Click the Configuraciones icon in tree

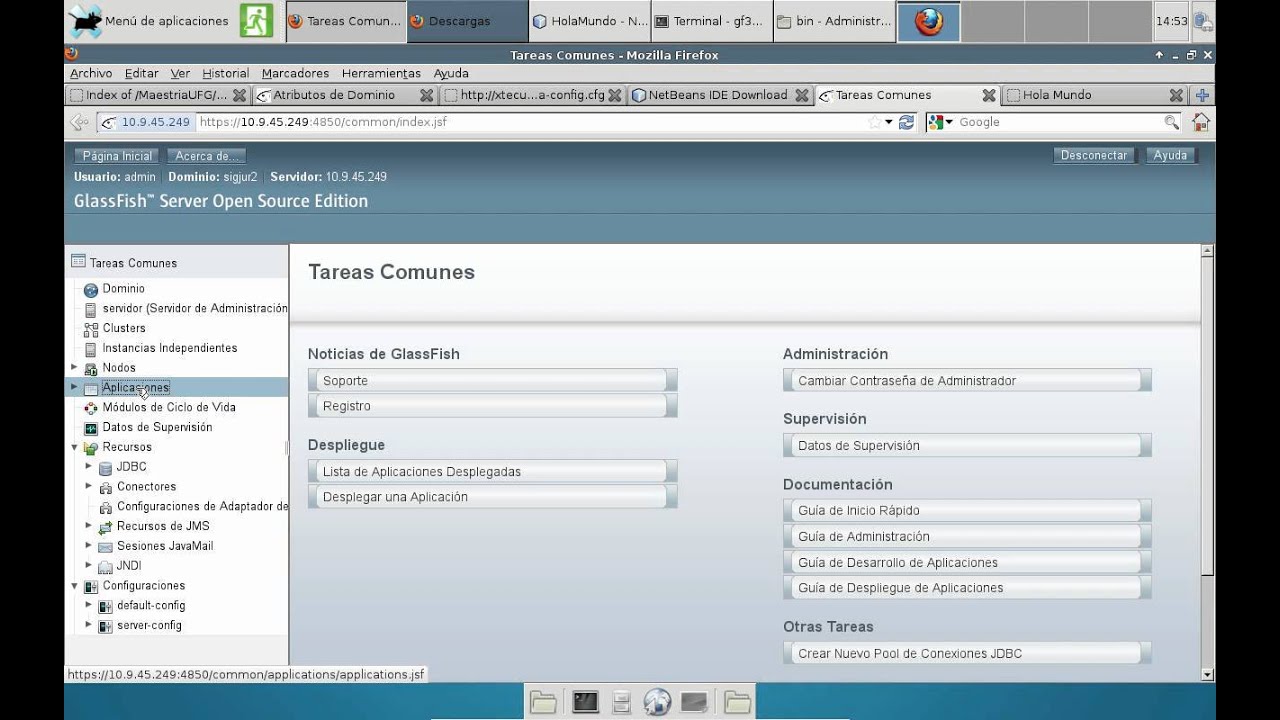coord(91,587)
